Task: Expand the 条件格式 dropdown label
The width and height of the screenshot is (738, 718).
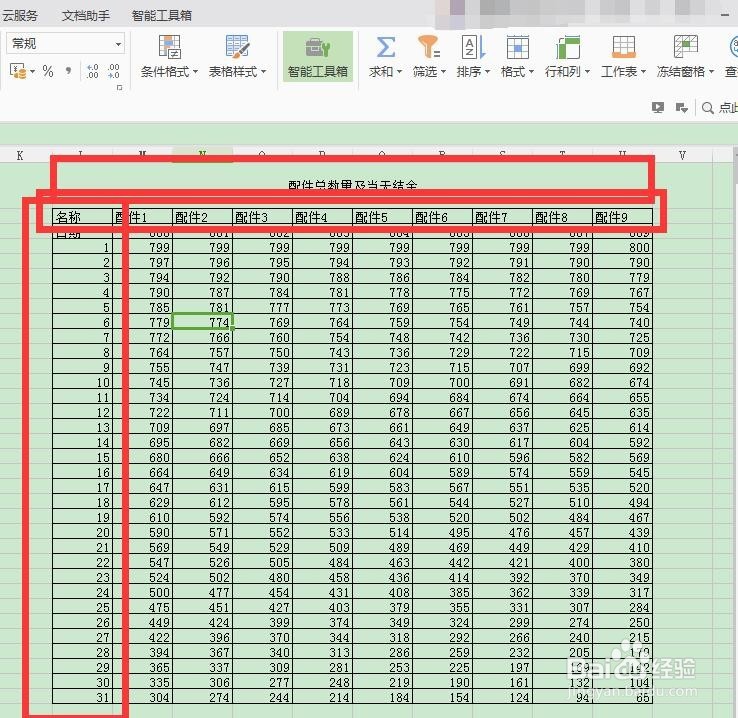Action: (x=169, y=72)
